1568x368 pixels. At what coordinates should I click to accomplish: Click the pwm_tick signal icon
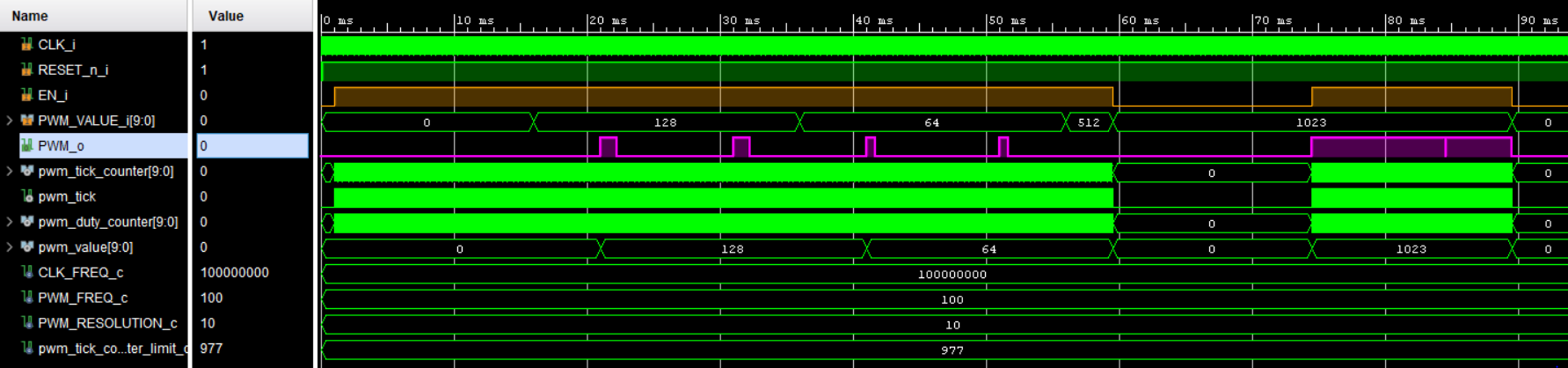(x=26, y=196)
